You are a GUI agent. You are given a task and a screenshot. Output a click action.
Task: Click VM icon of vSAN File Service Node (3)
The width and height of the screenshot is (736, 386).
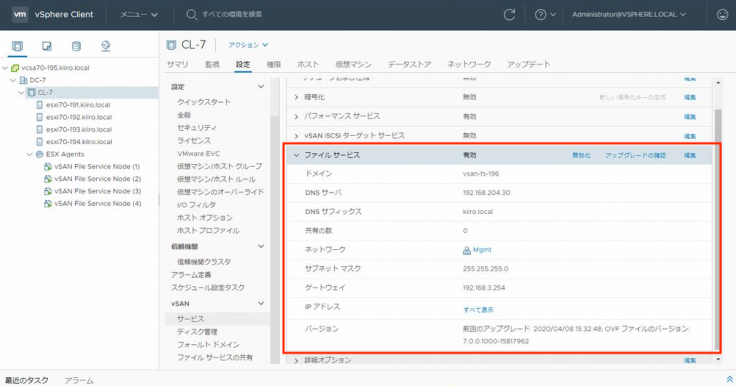[x=47, y=191]
